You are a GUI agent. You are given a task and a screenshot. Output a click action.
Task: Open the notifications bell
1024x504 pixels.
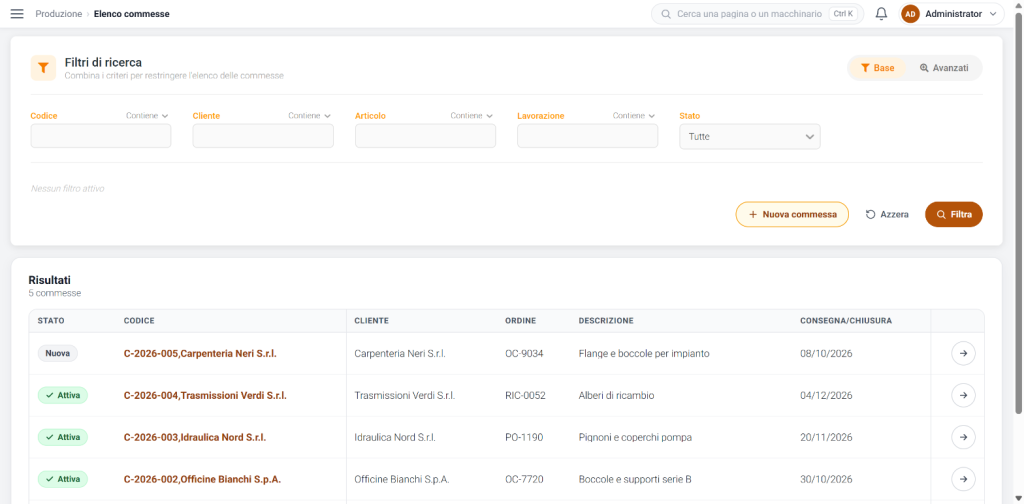point(881,14)
